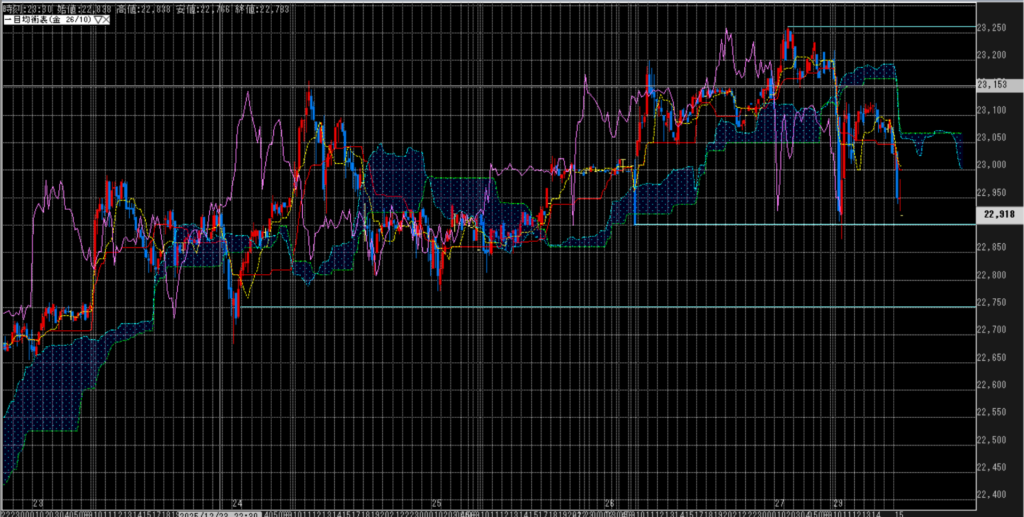Click the current price tag 22,918
This screenshot has height=517, width=1024.
[997, 214]
